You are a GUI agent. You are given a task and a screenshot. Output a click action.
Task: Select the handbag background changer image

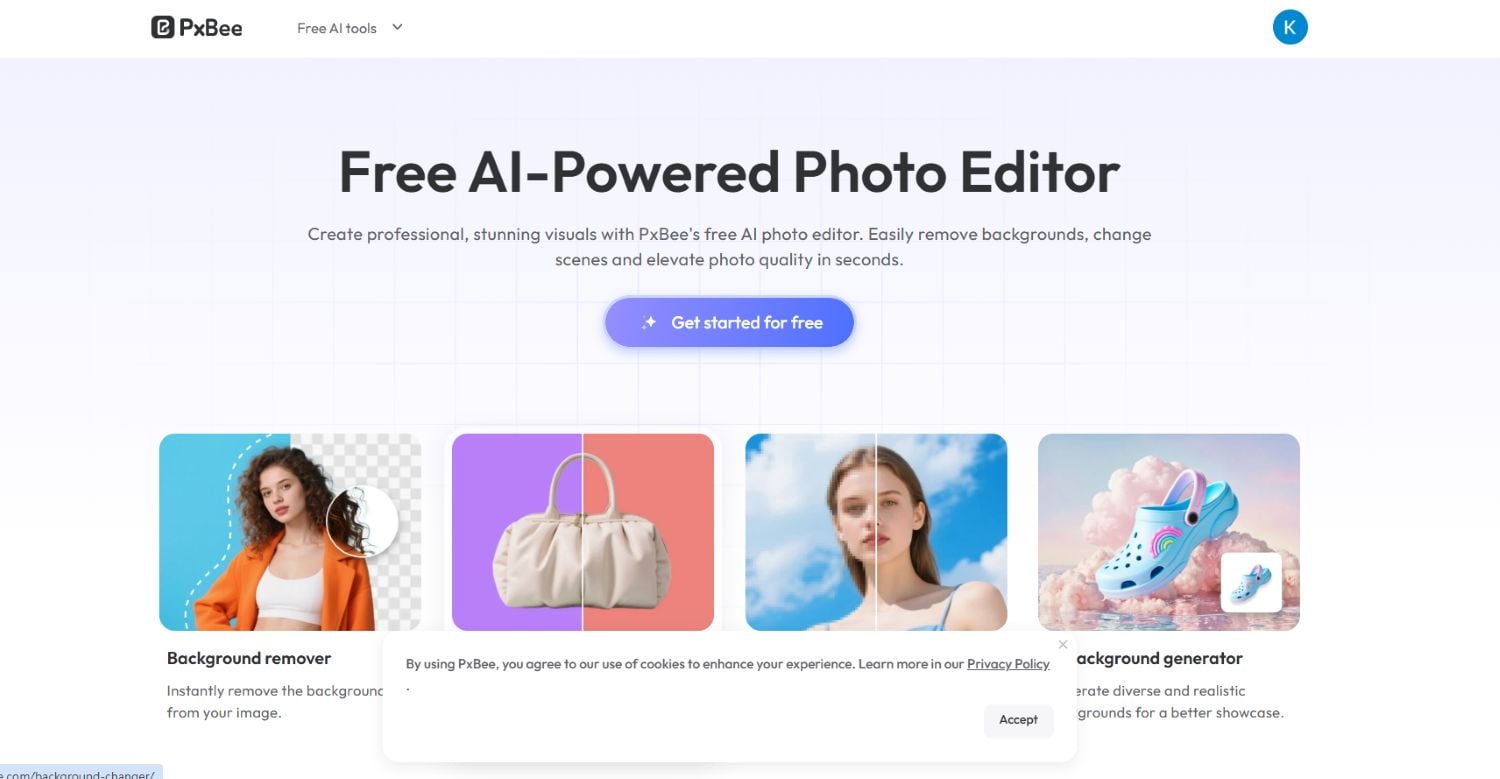(x=583, y=532)
